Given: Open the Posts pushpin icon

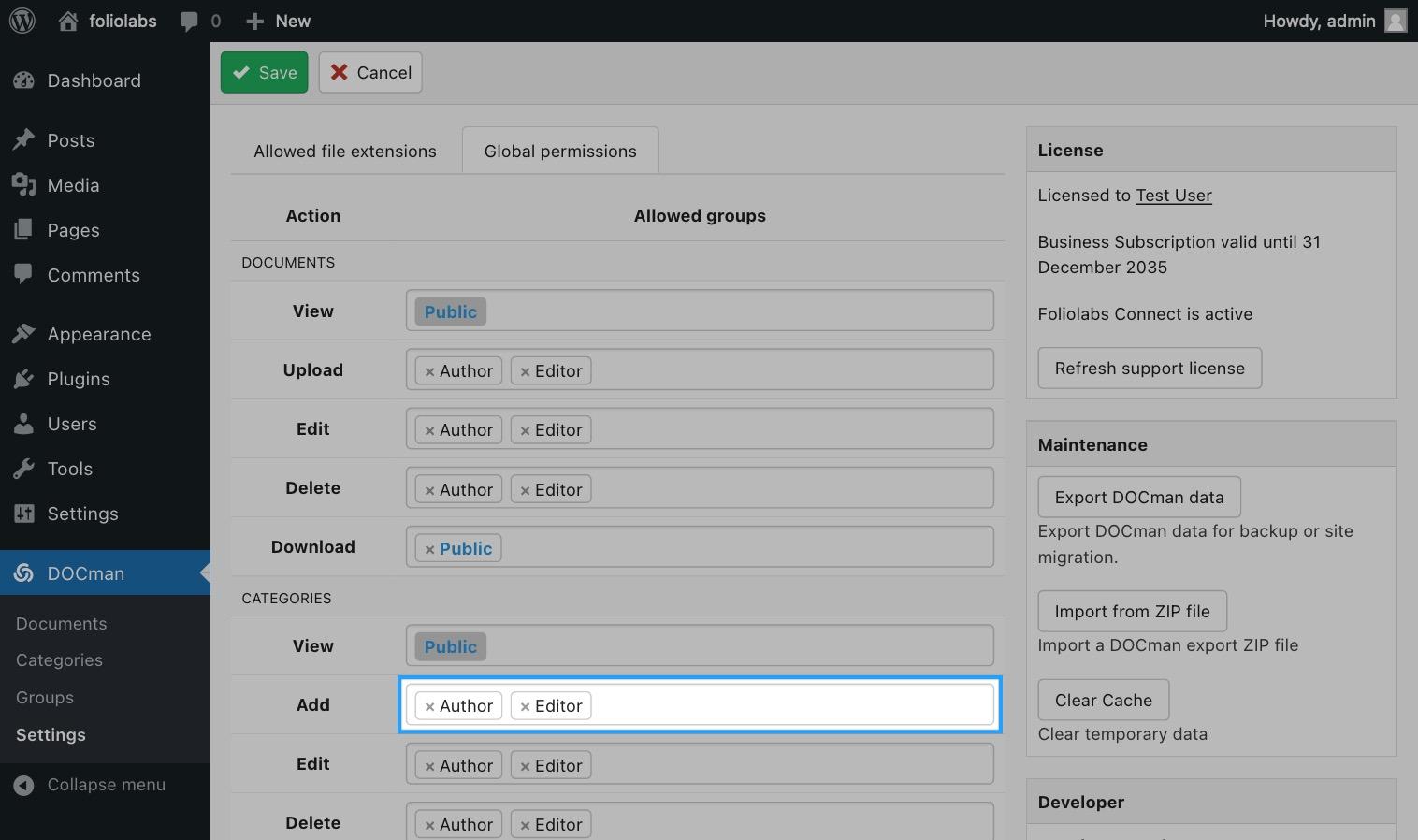Looking at the screenshot, I should pos(23,140).
